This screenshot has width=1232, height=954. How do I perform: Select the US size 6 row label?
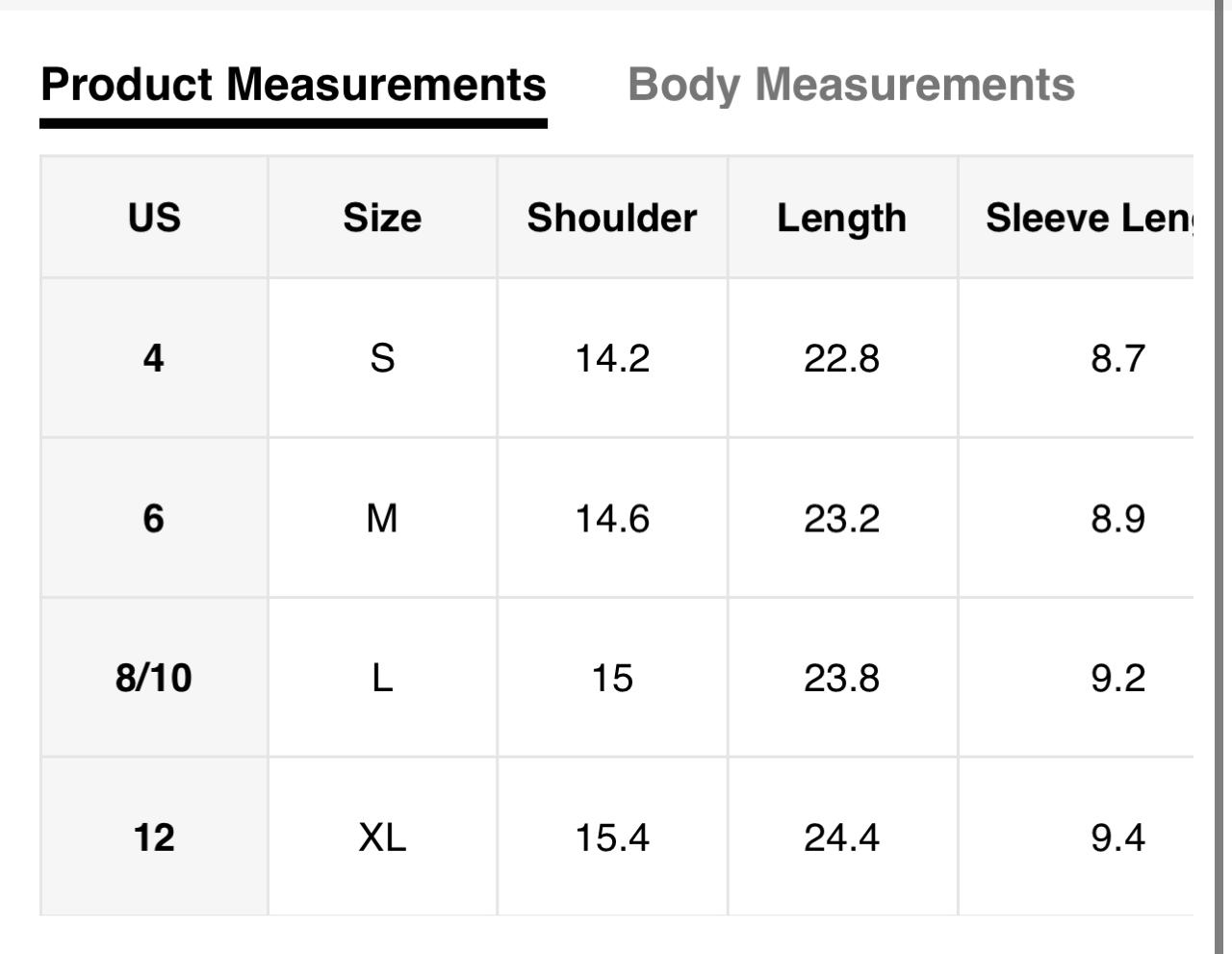coord(154,519)
